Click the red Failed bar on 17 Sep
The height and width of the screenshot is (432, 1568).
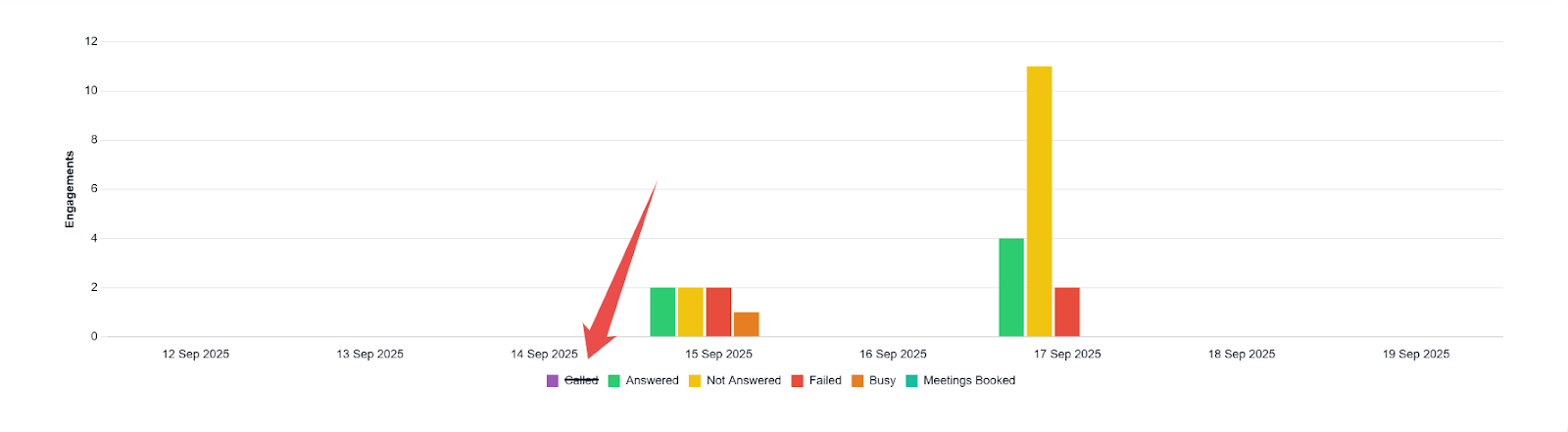tap(1067, 312)
